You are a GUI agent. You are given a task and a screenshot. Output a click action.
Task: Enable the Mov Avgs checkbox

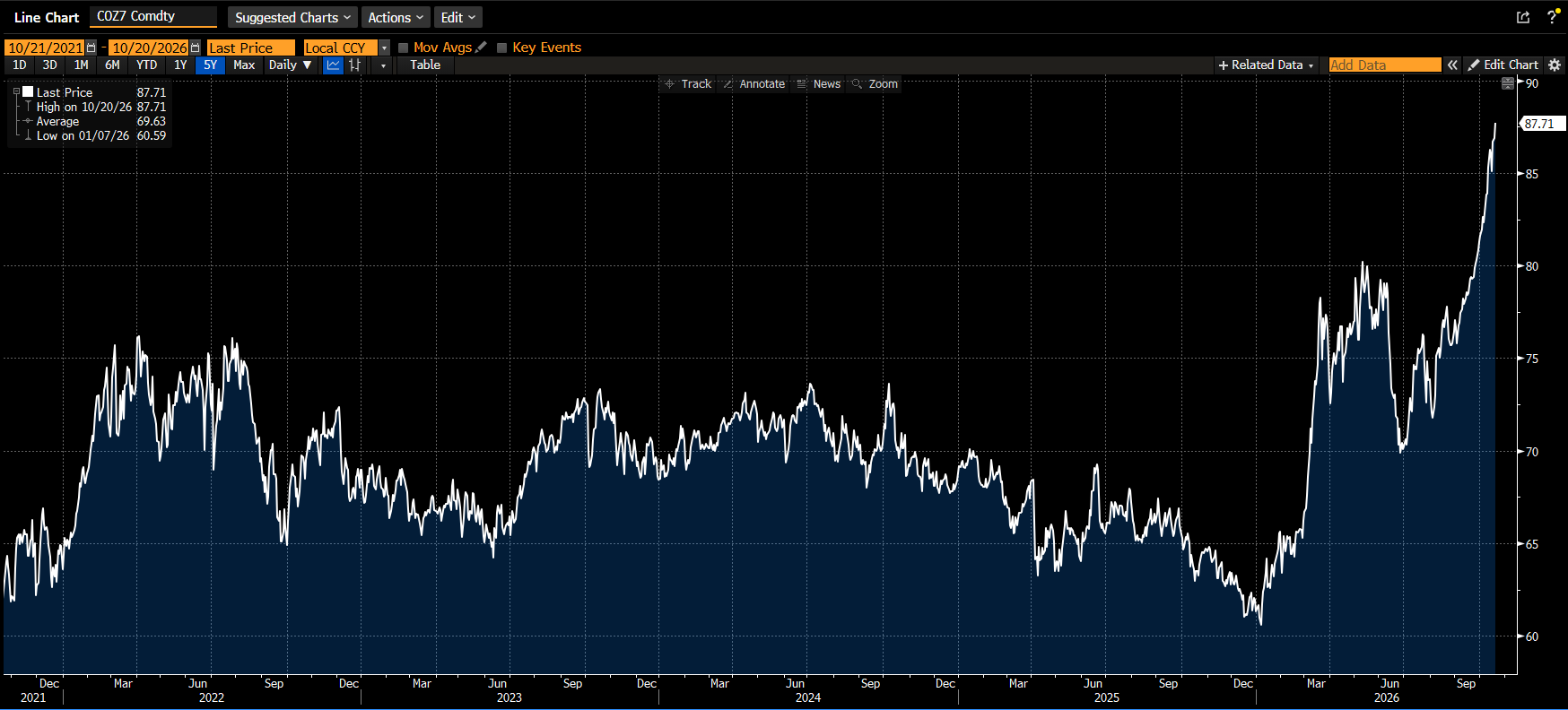(x=403, y=48)
